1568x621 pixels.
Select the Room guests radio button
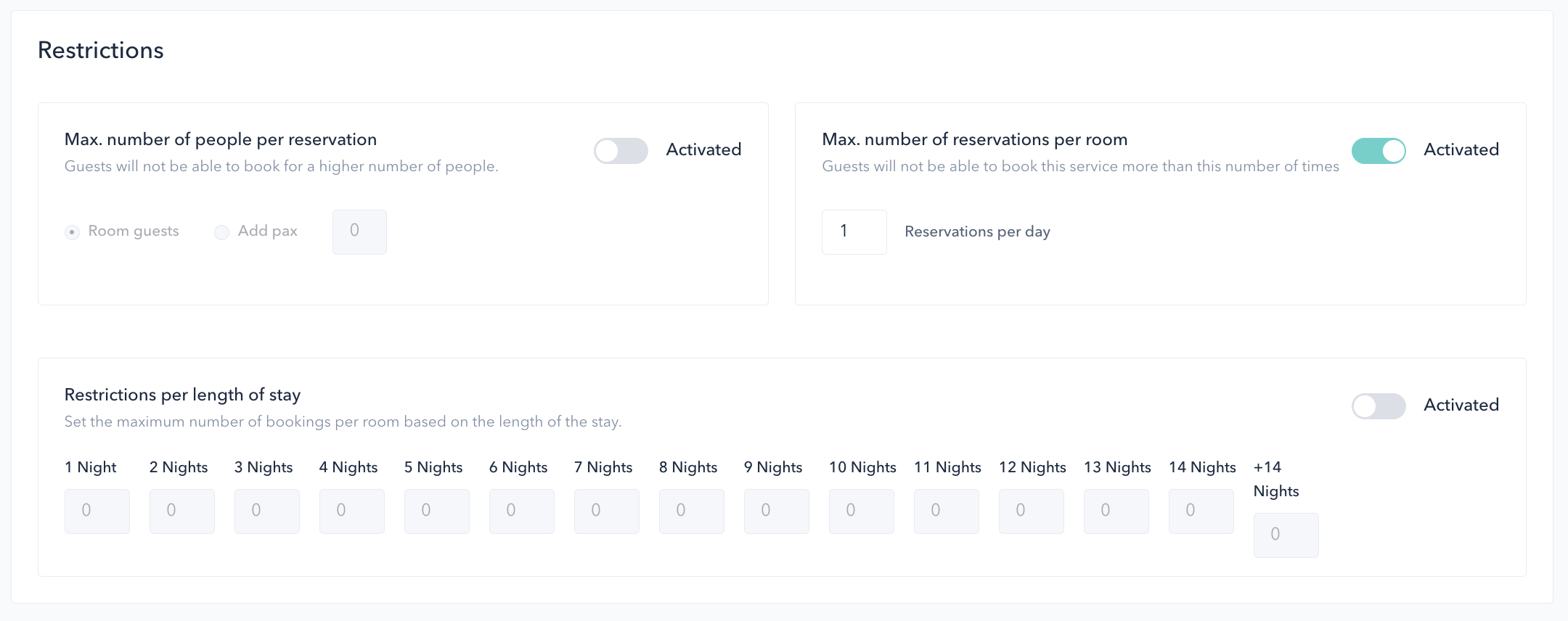coord(73,232)
